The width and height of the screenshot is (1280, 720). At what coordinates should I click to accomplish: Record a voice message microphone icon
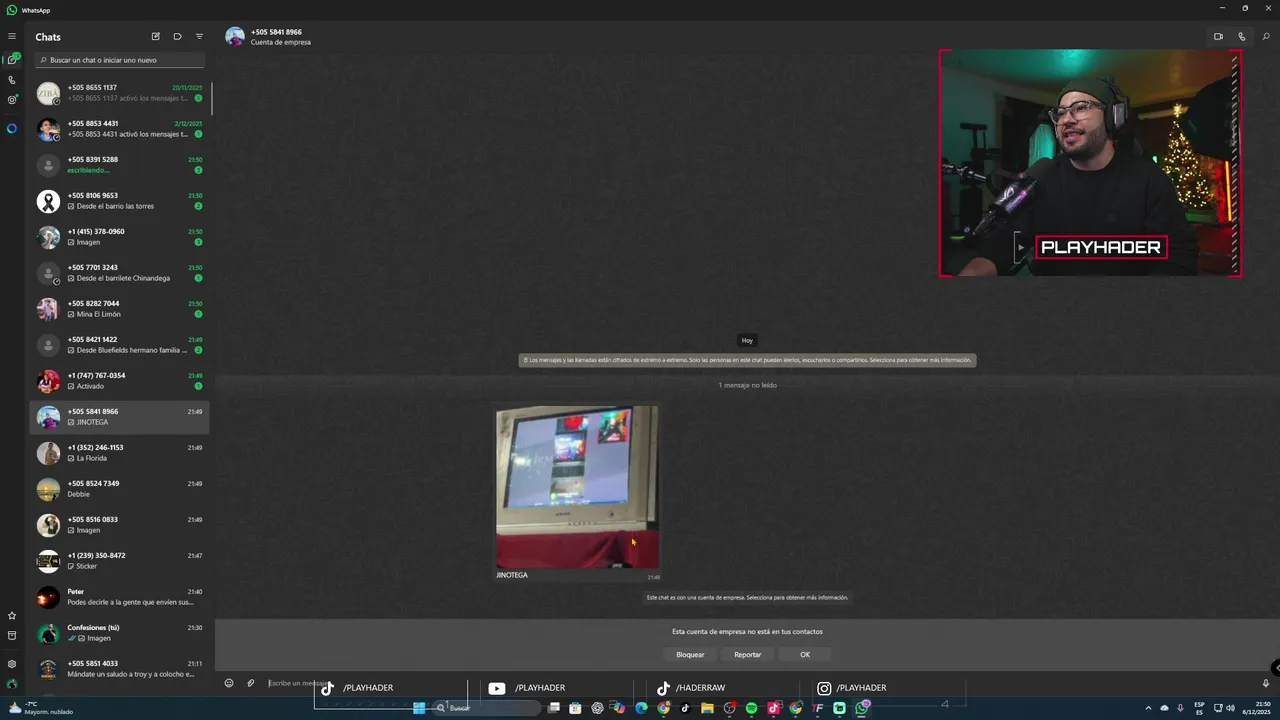coord(1265,683)
